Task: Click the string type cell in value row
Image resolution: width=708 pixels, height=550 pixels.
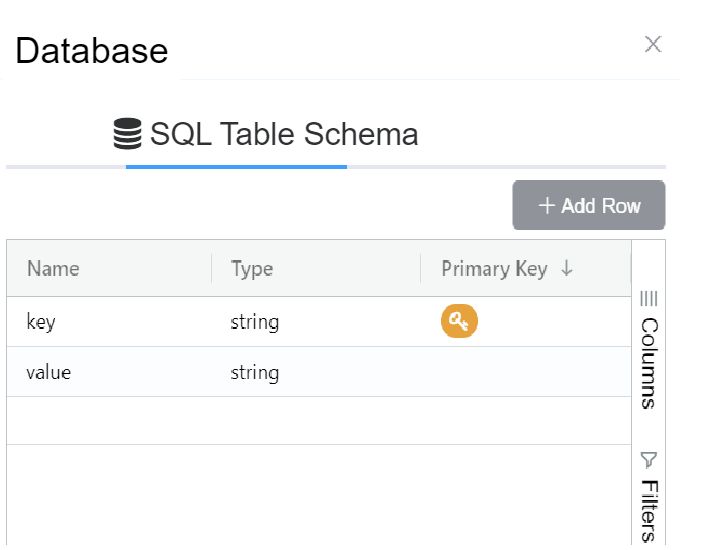Action: (x=254, y=373)
